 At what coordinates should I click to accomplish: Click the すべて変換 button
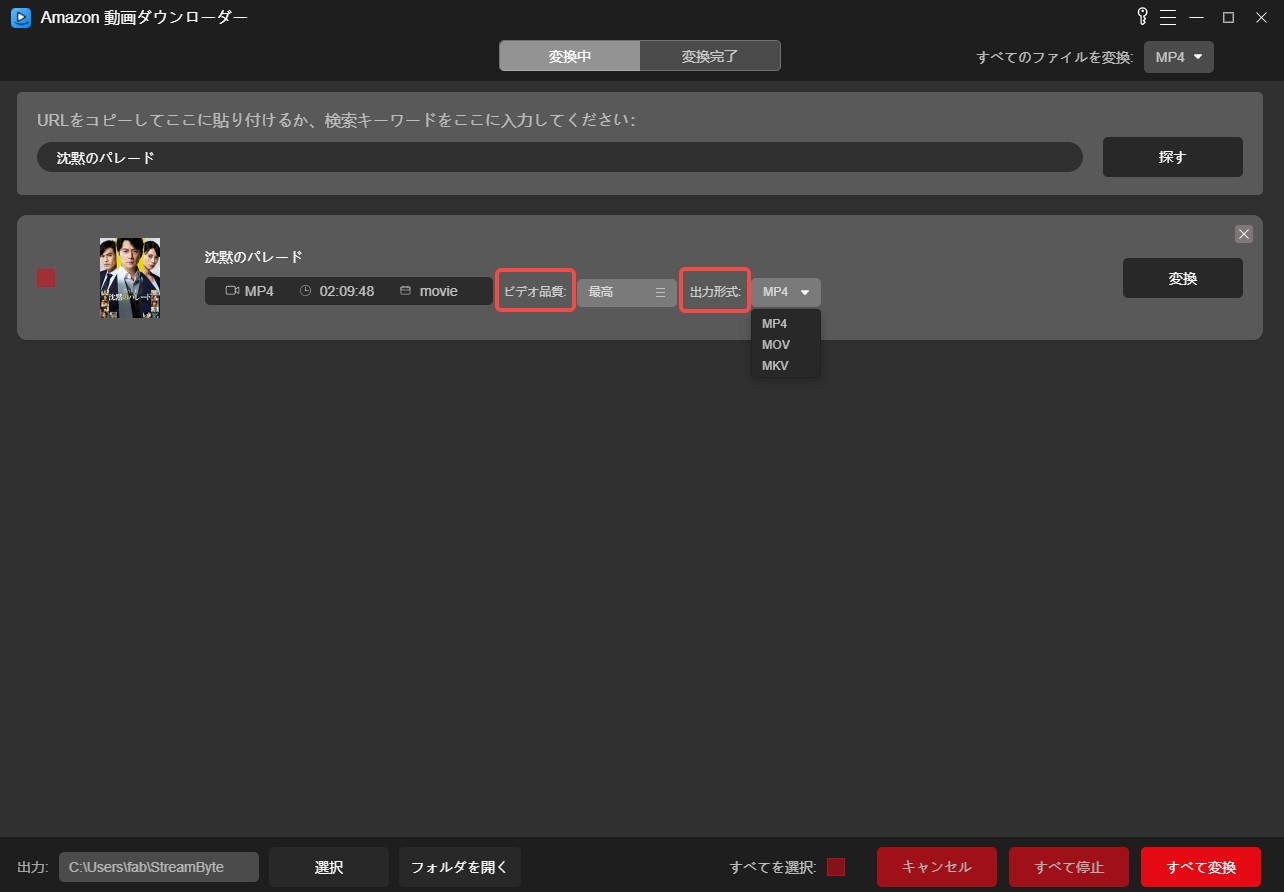point(1201,867)
